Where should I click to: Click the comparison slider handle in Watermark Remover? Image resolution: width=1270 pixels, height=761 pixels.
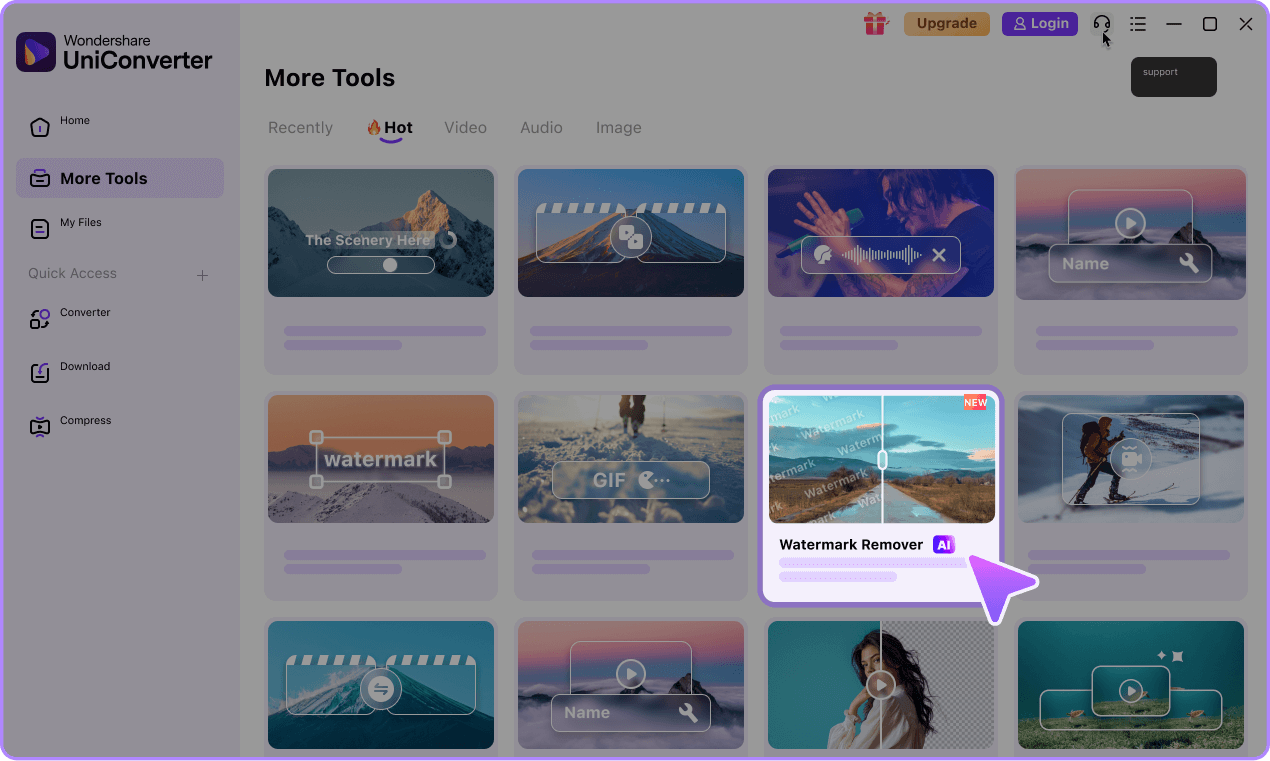tap(882, 459)
